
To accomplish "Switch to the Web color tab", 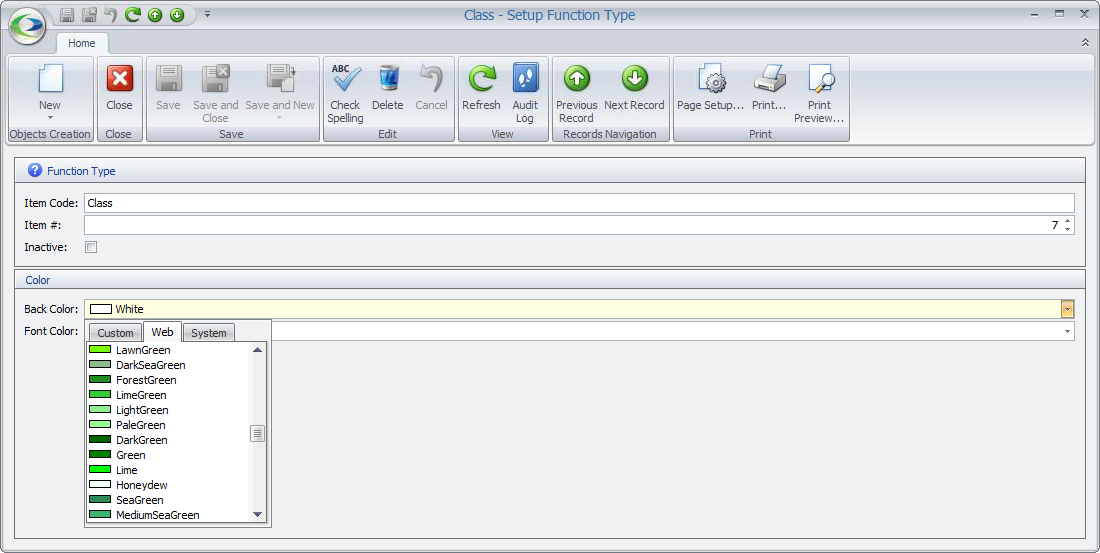I will (x=162, y=332).
